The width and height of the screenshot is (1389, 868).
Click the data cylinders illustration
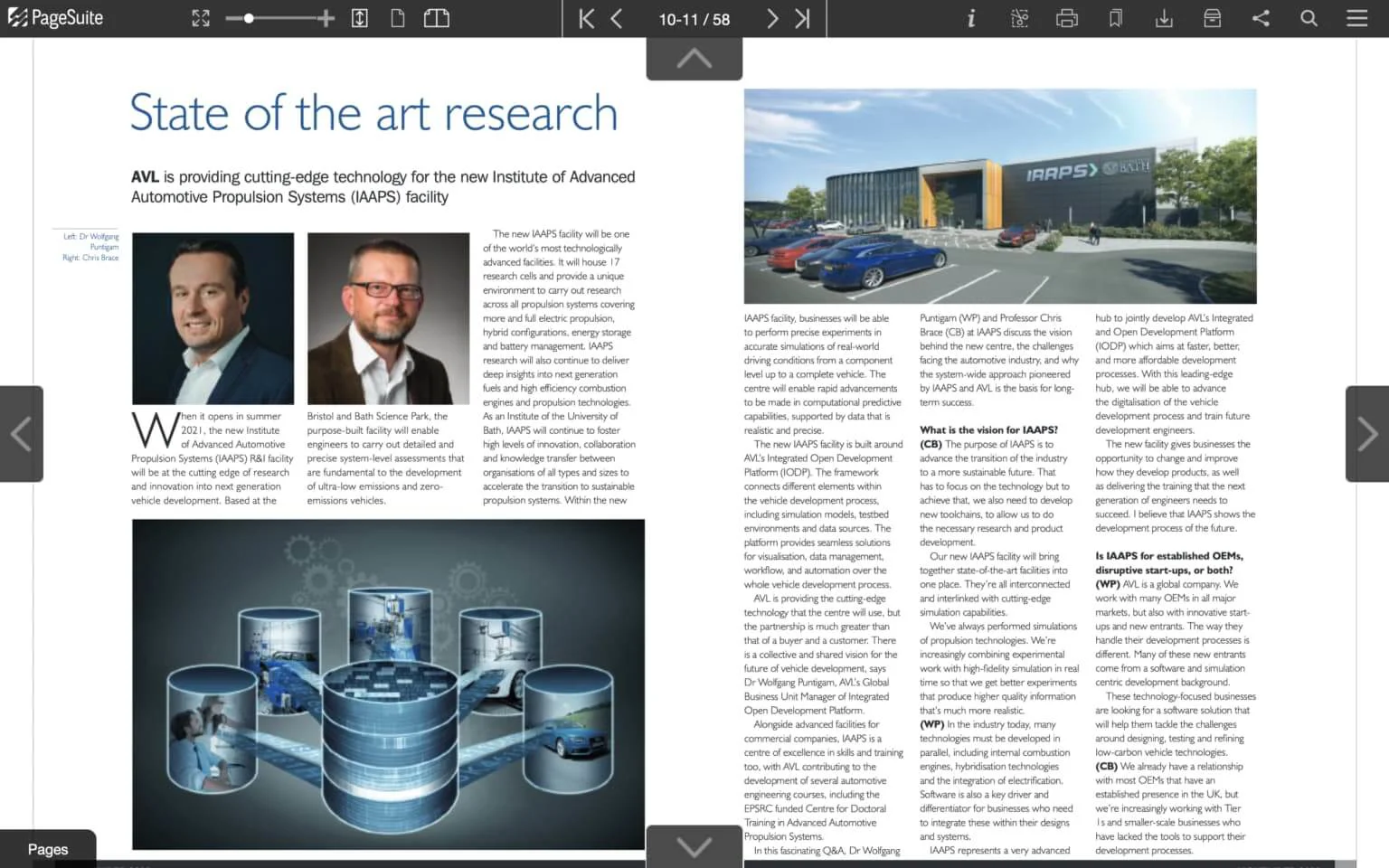tap(388, 684)
